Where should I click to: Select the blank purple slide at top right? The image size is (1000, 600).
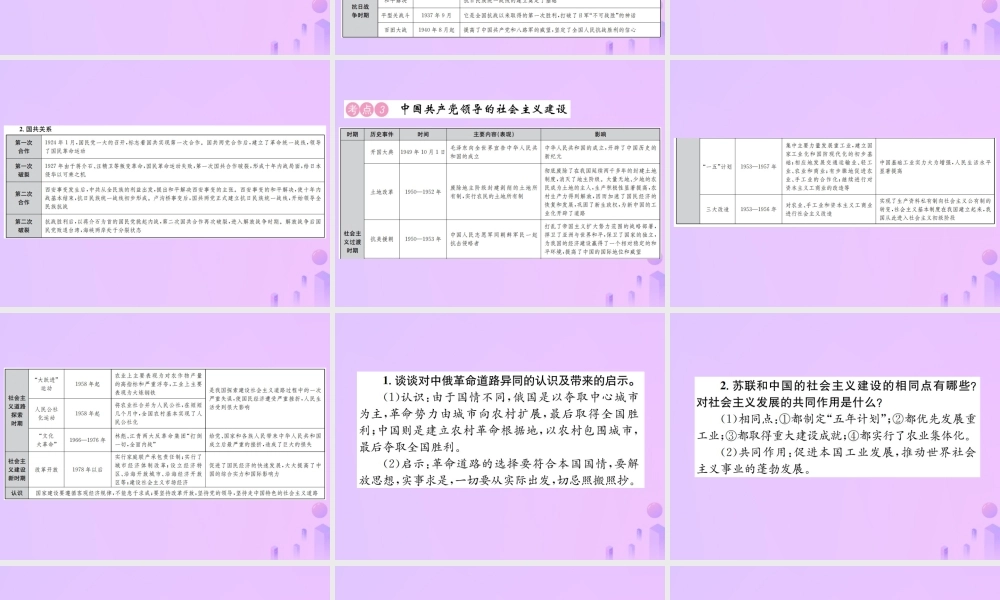click(x=834, y=25)
